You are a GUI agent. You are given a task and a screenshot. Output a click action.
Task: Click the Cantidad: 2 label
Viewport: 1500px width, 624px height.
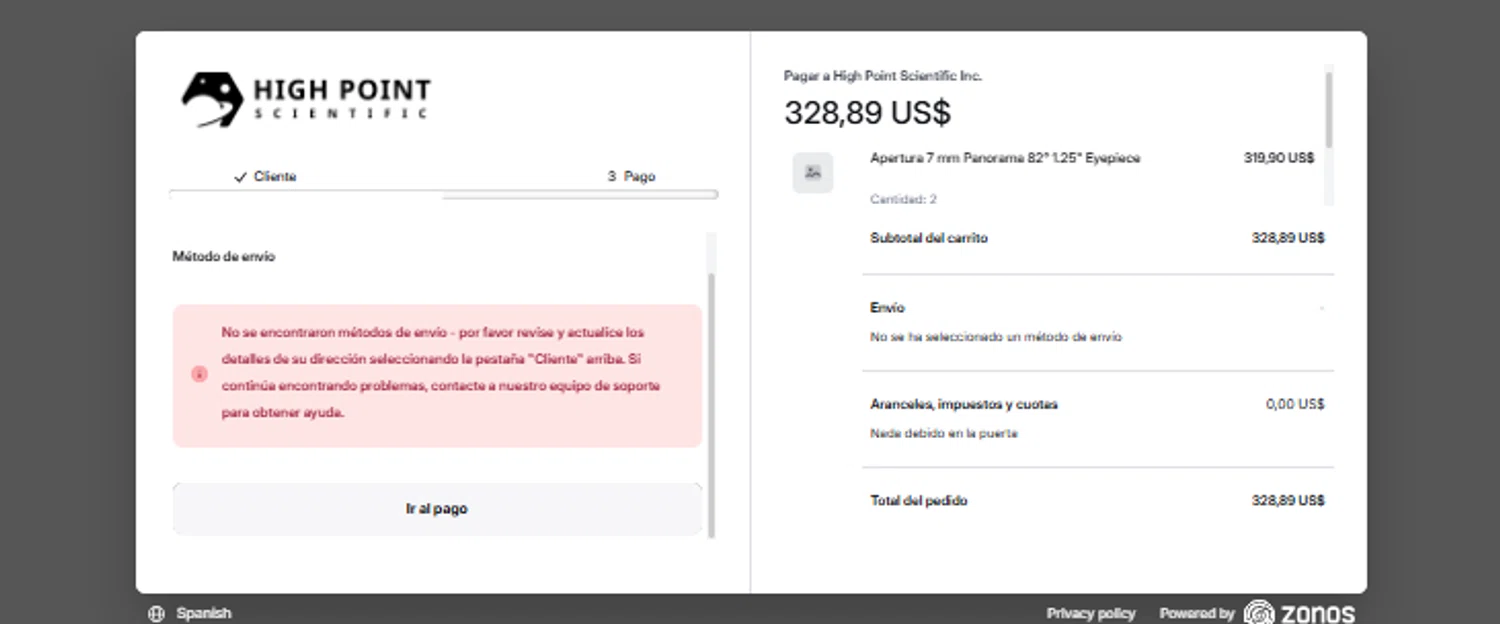click(x=903, y=200)
